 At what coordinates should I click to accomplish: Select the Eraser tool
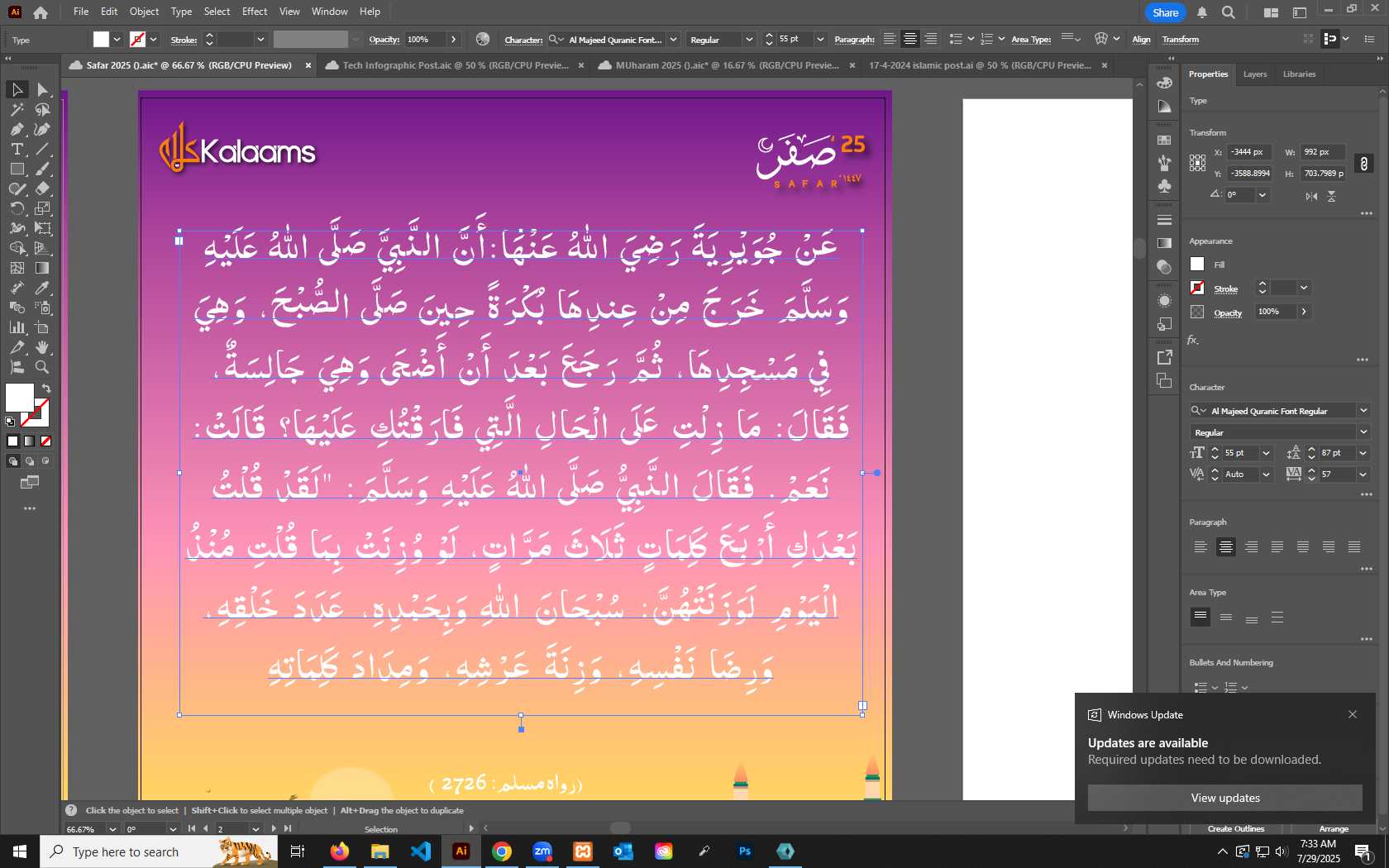pos(43,188)
